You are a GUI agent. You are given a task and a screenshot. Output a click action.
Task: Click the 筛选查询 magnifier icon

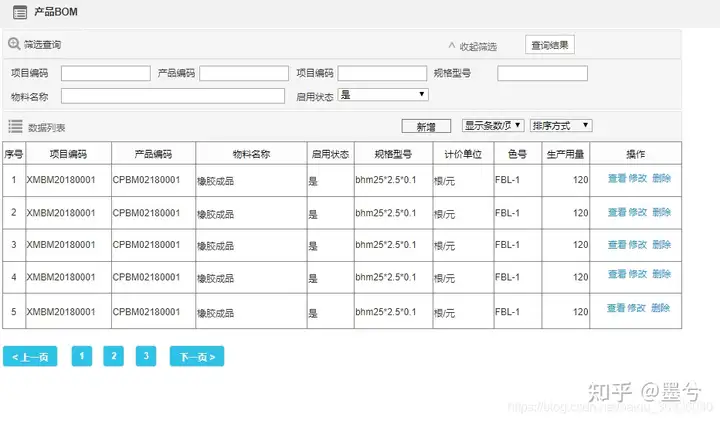(x=14, y=44)
